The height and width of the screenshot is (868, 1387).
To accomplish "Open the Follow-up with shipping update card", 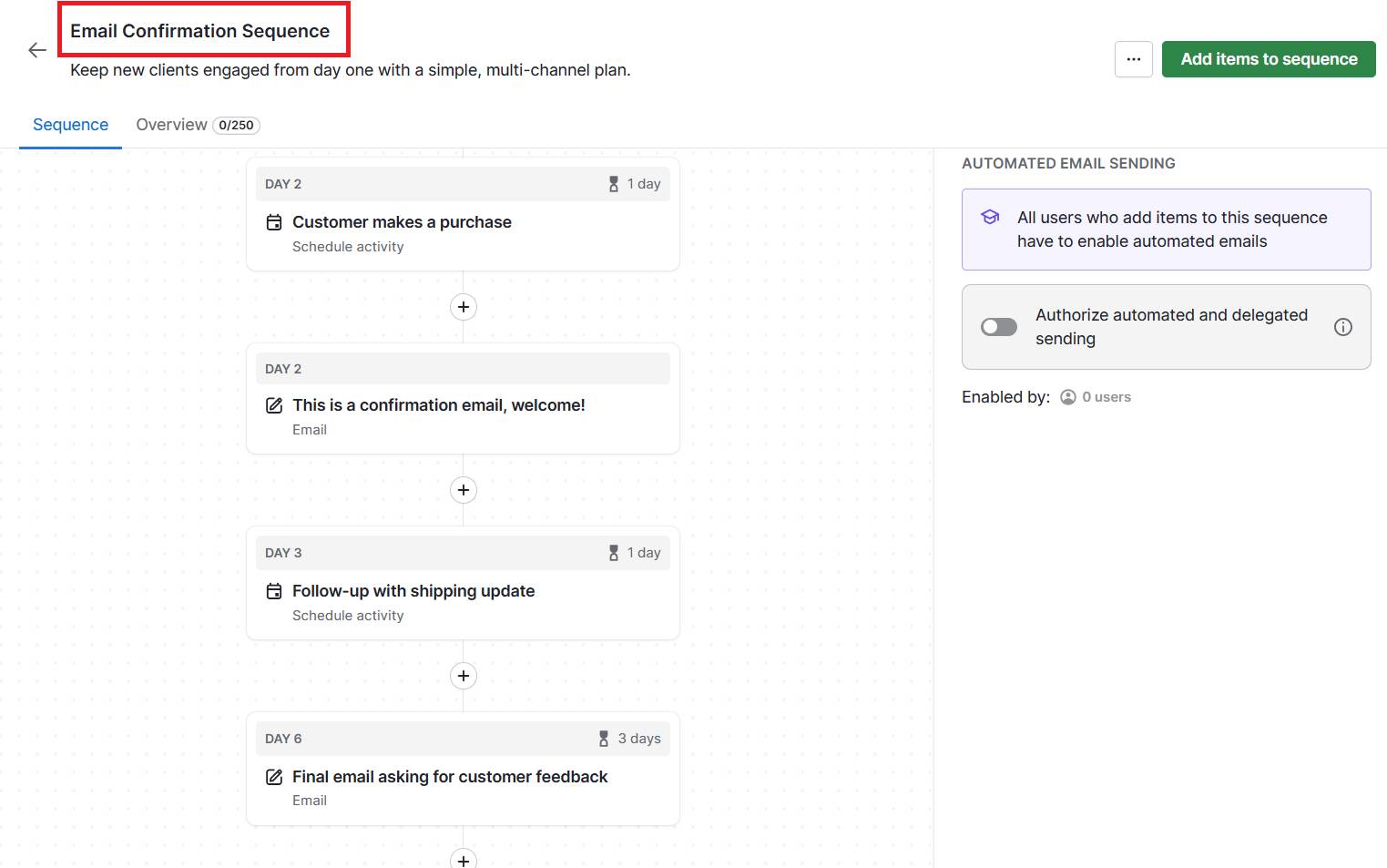I will pyautogui.click(x=413, y=590).
